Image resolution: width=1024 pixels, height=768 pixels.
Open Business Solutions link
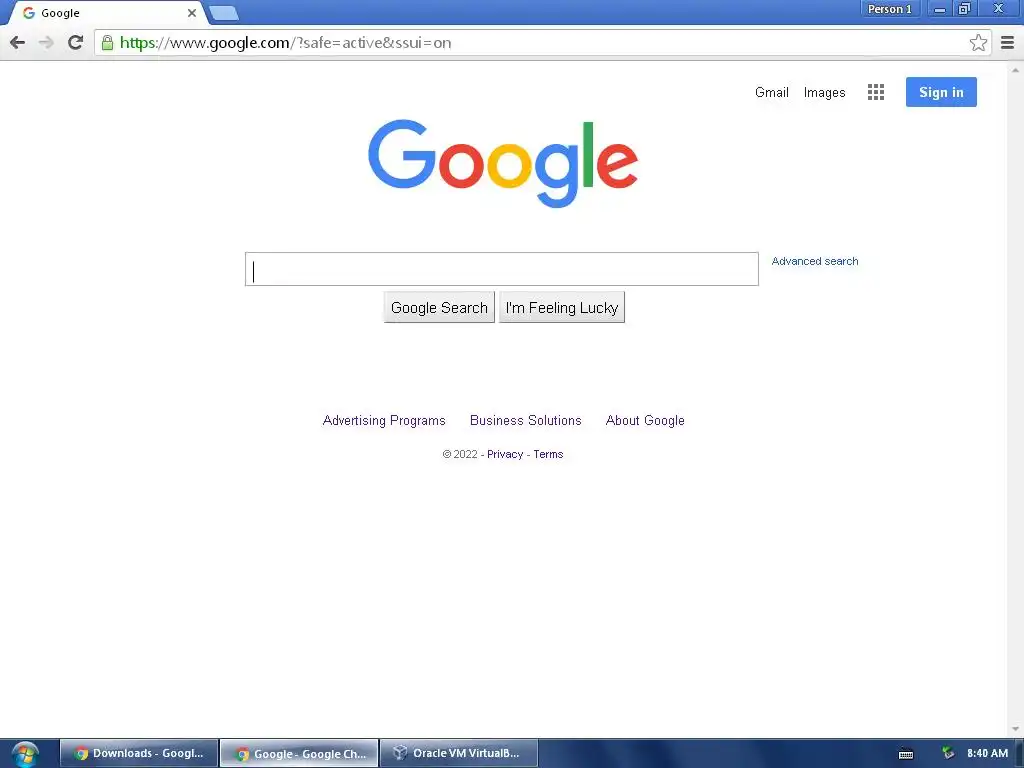[526, 421]
